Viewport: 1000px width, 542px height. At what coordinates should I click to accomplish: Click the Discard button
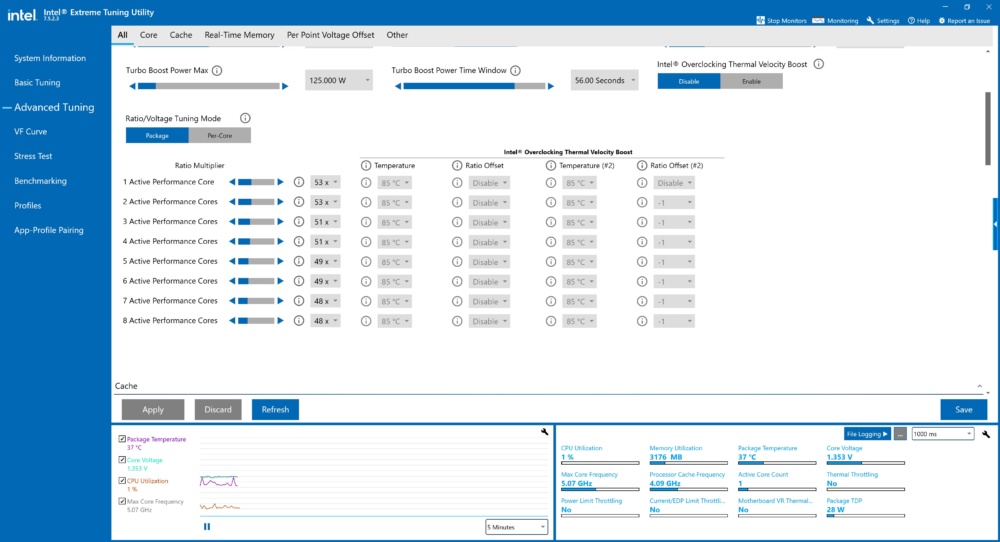(x=218, y=409)
